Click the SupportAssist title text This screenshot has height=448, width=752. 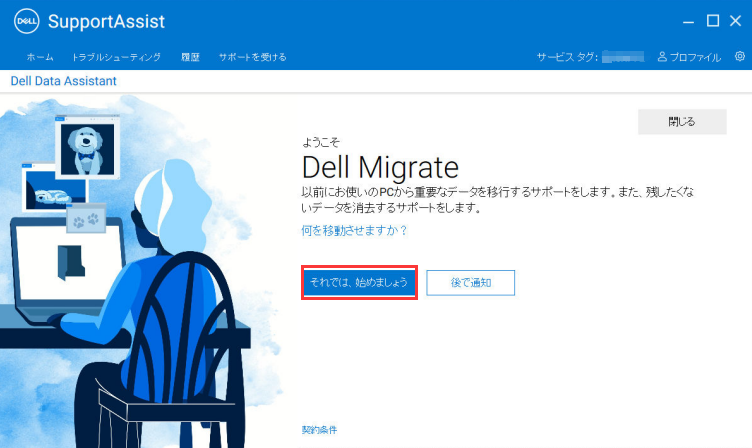[106, 21]
